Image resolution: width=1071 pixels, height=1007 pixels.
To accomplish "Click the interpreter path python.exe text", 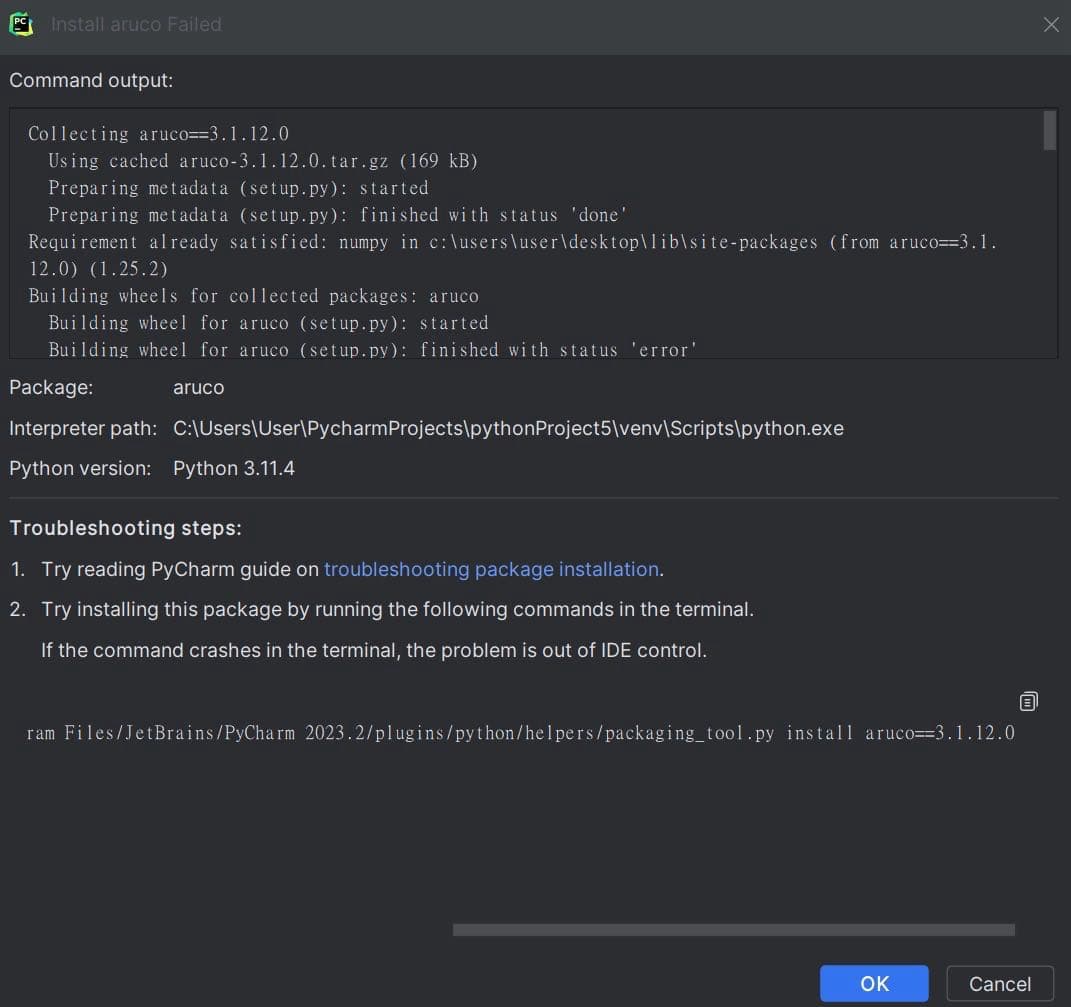I will click(x=508, y=427).
